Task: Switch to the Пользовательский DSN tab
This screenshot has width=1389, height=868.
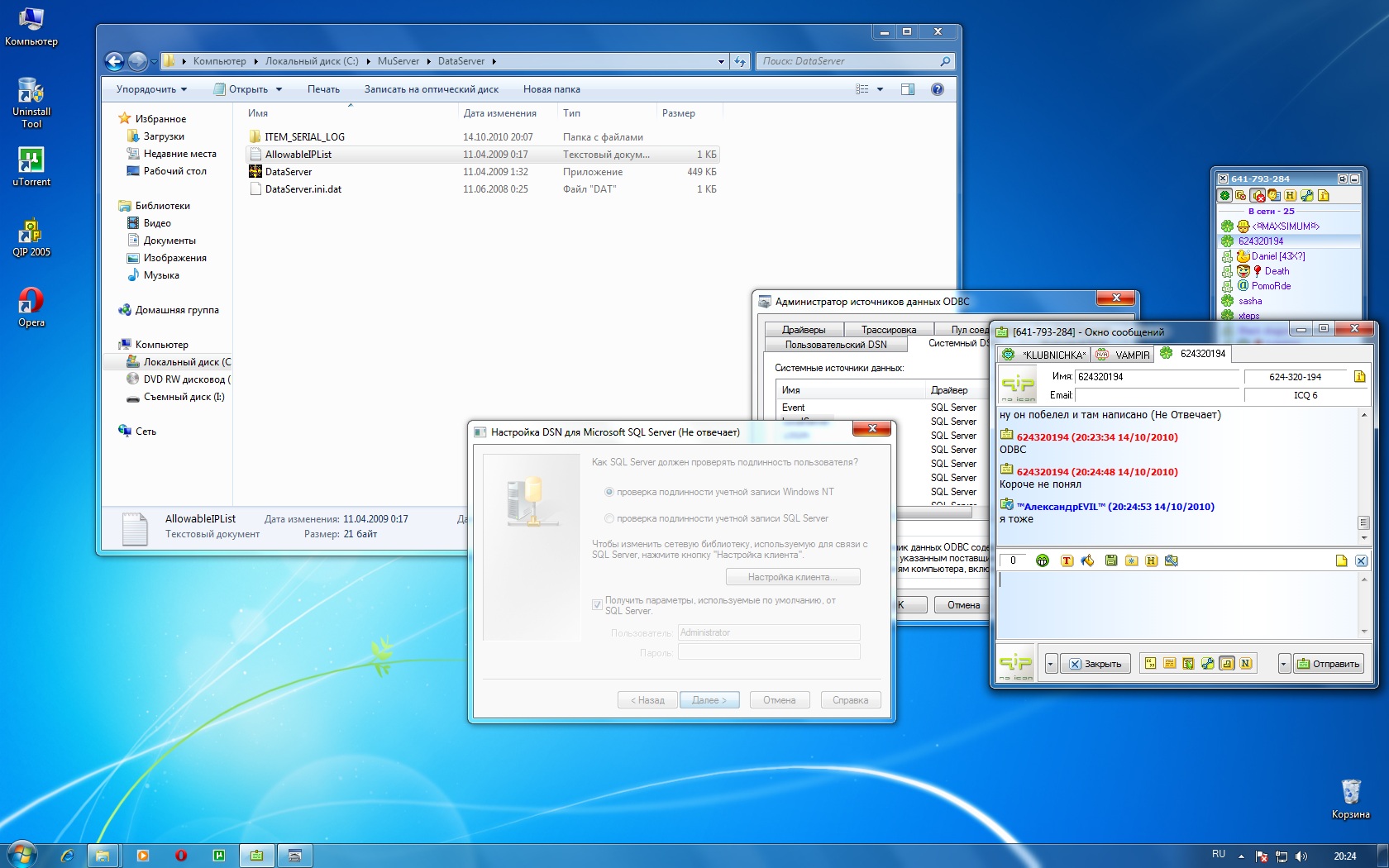Action: (x=836, y=345)
